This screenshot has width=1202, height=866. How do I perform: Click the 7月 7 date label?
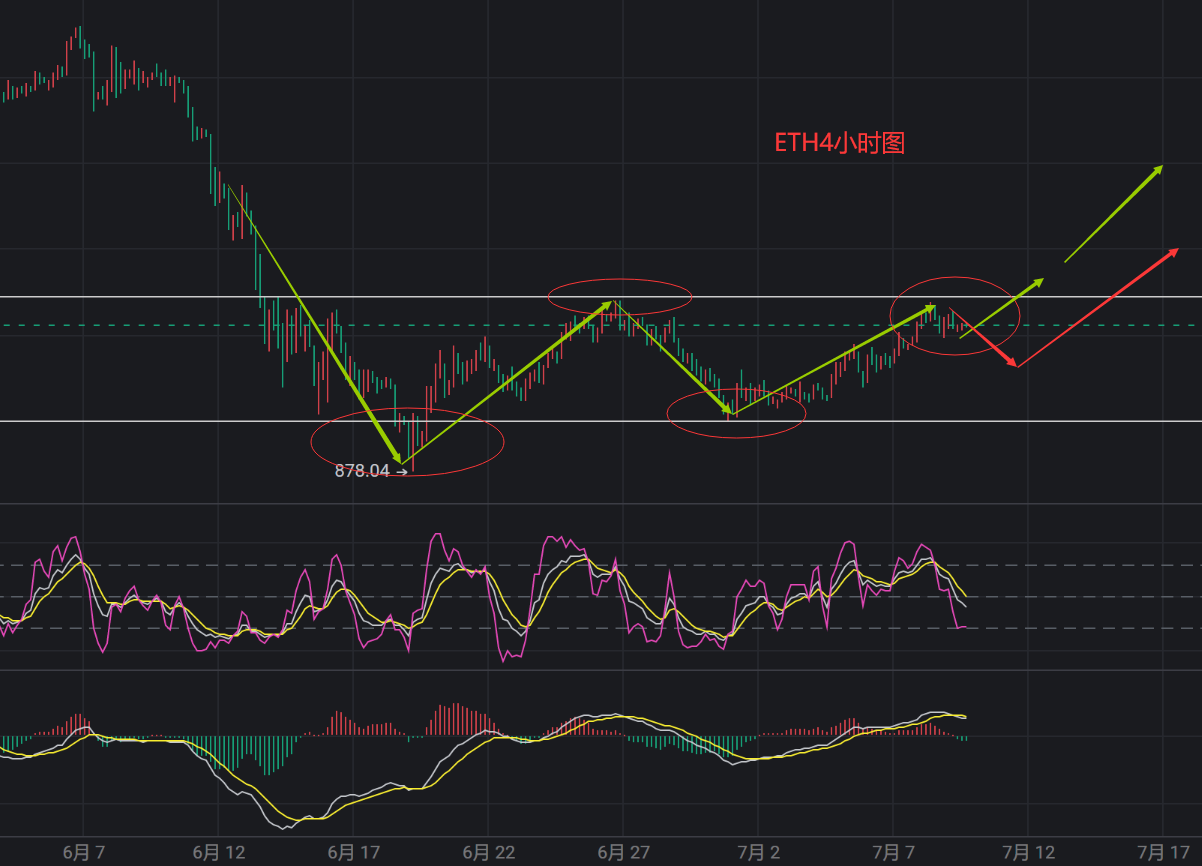893,852
